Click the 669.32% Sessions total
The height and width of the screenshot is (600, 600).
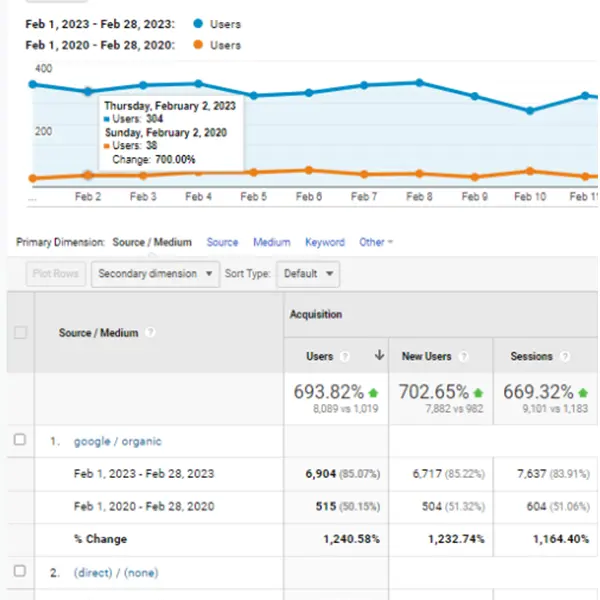(538, 392)
